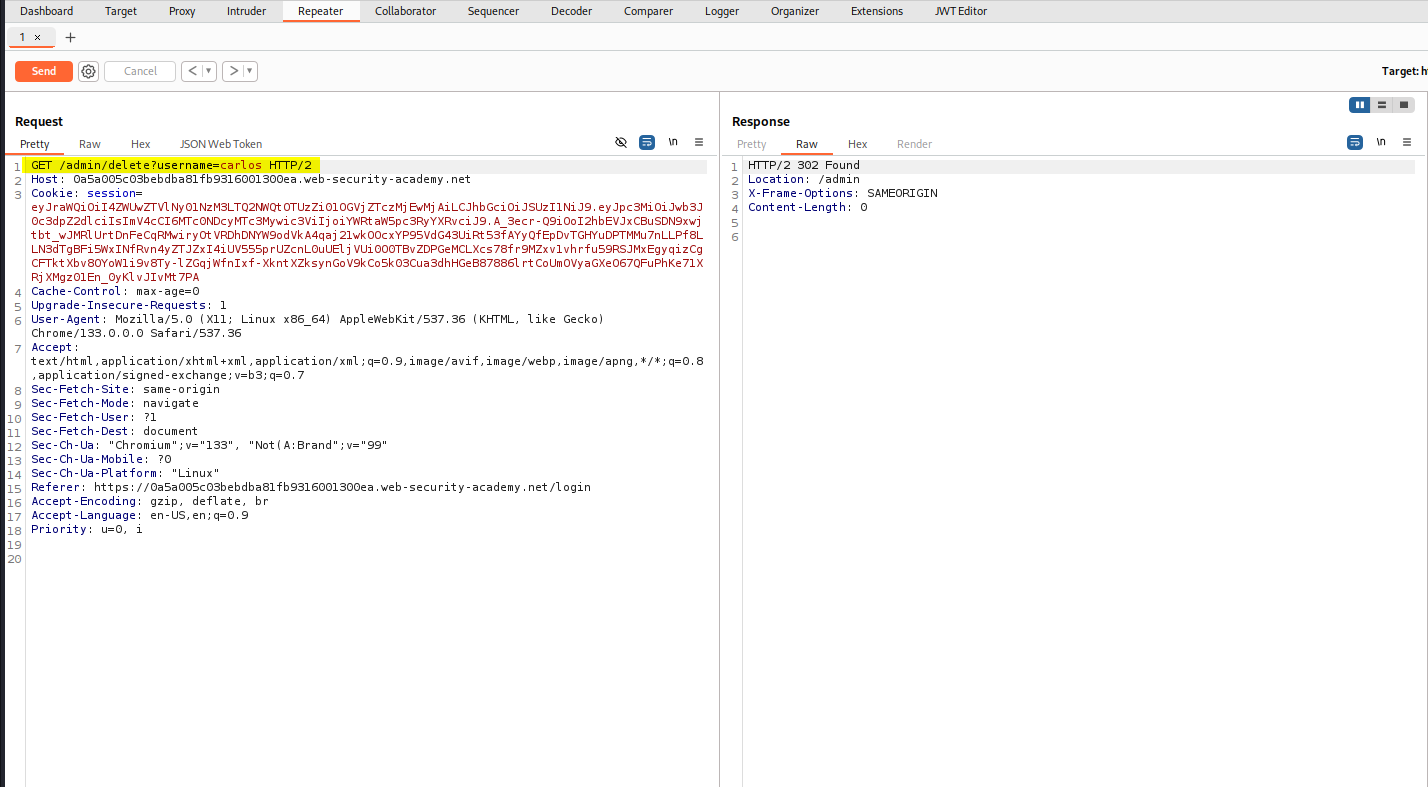Click the Content-Length: 0 response header
This screenshot has width=1428, height=787.
click(x=808, y=207)
